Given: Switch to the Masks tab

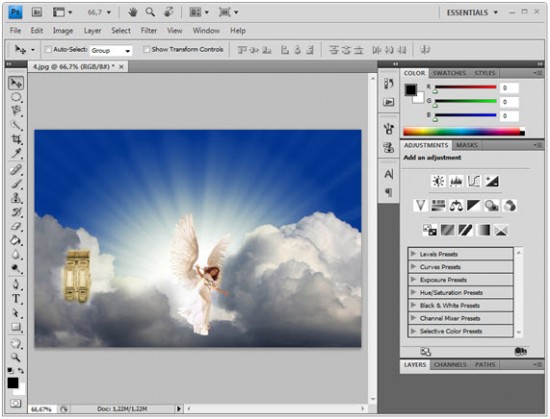Looking at the screenshot, I should (467, 145).
